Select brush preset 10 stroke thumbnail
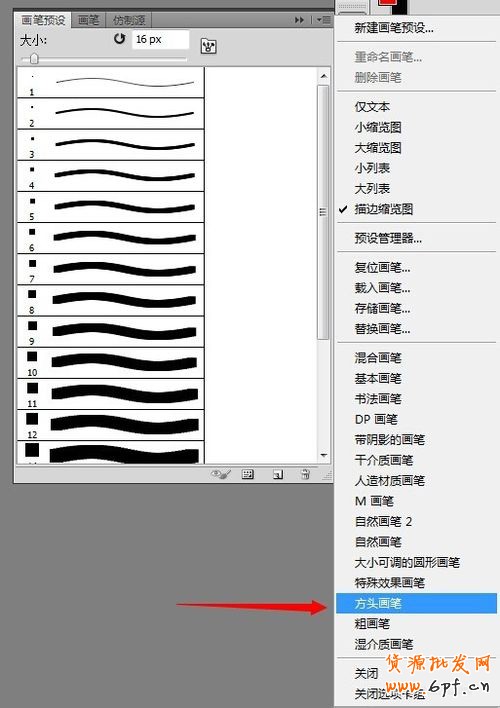 pyautogui.click(x=111, y=363)
